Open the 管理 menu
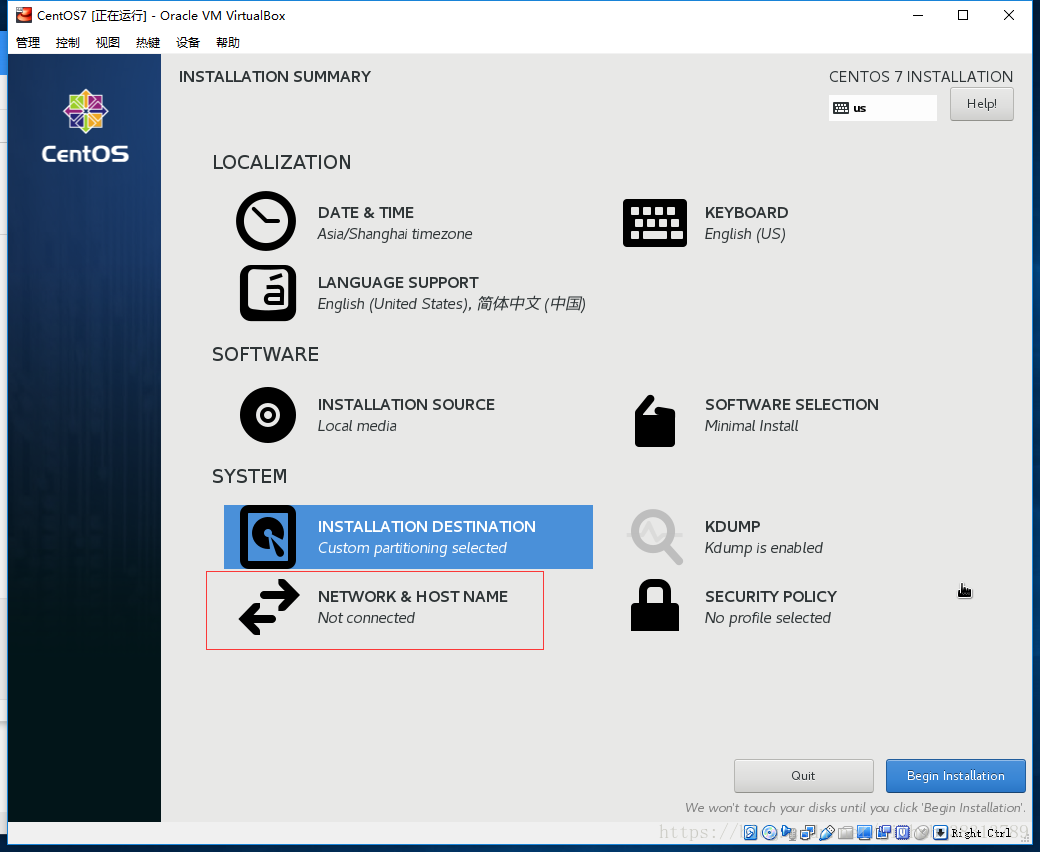The image size is (1040, 852). [x=28, y=42]
